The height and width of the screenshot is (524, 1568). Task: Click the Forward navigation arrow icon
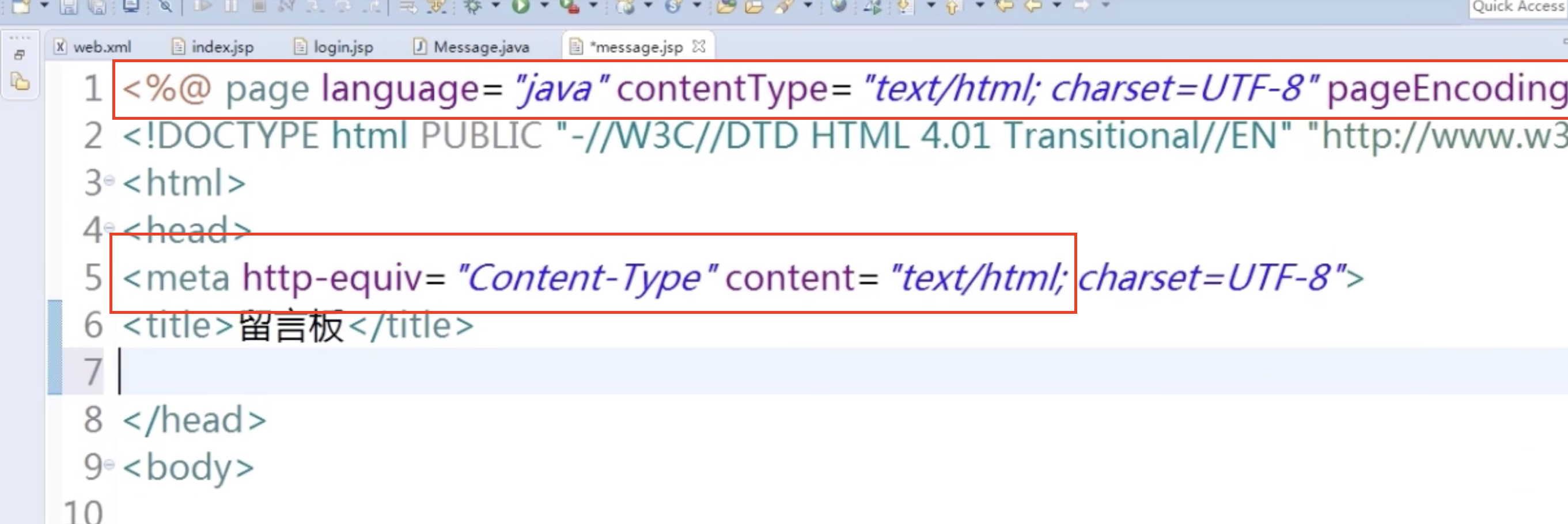[x=1082, y=6]
